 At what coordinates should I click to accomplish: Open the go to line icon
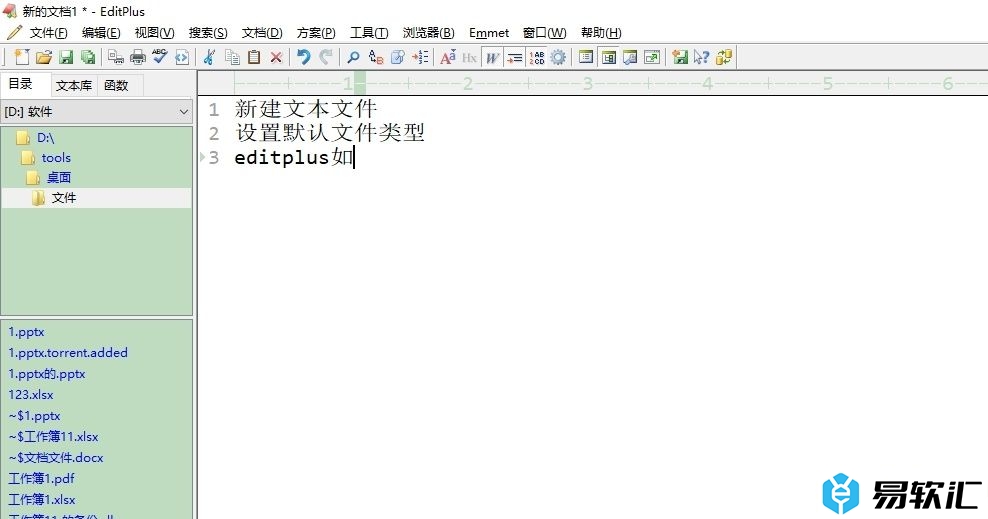click(x=420, y=57)
